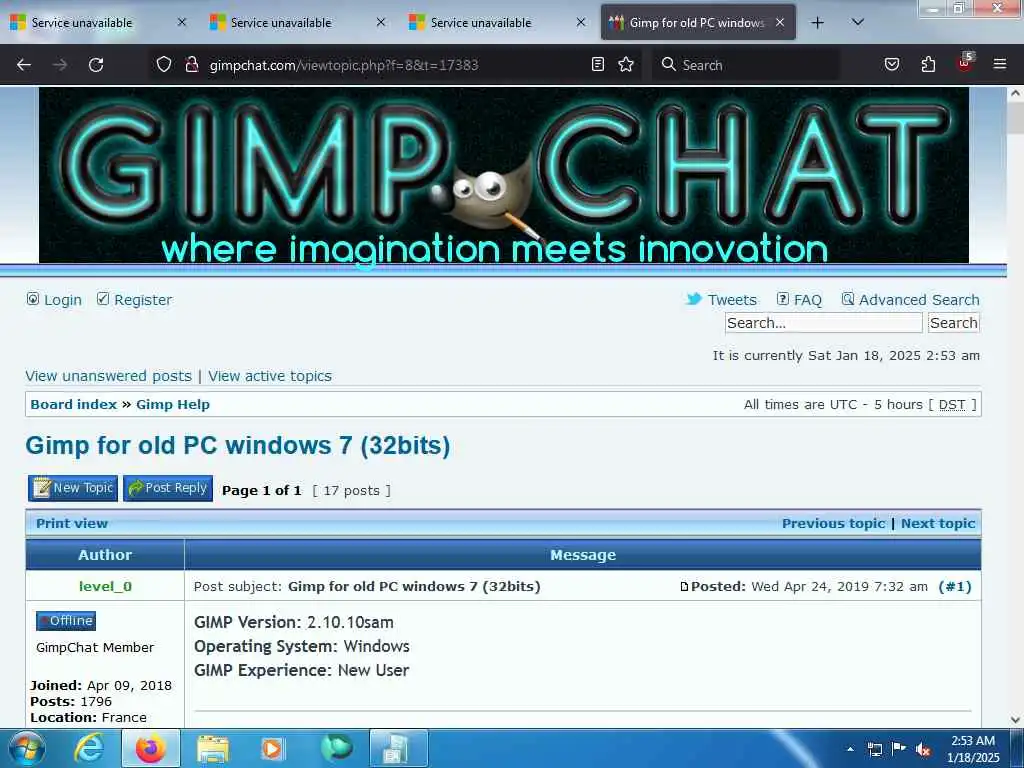
Task: Toggle reader view icon in address bar
Action: point(598,64)
